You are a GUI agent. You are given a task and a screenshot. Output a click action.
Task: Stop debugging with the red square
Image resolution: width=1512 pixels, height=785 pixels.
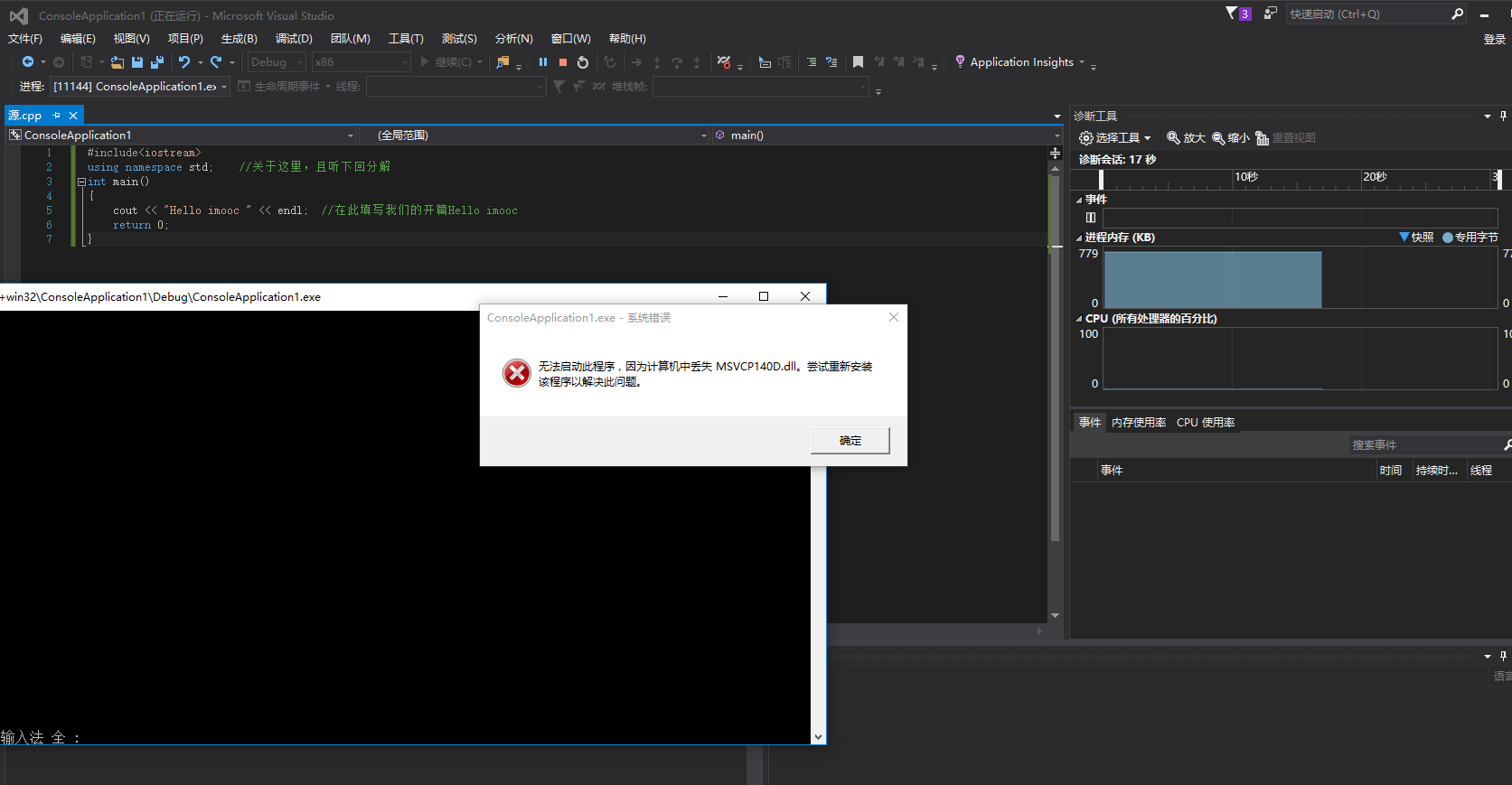pyautogui.click(x=563, y=62)
